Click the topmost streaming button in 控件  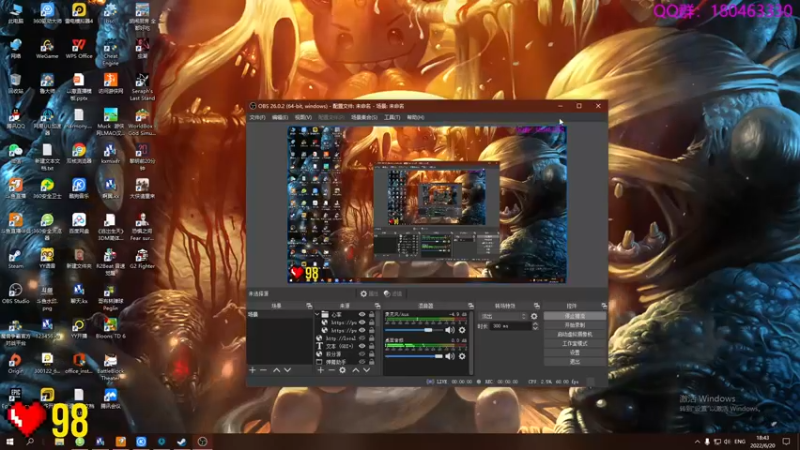click(574, 316)
